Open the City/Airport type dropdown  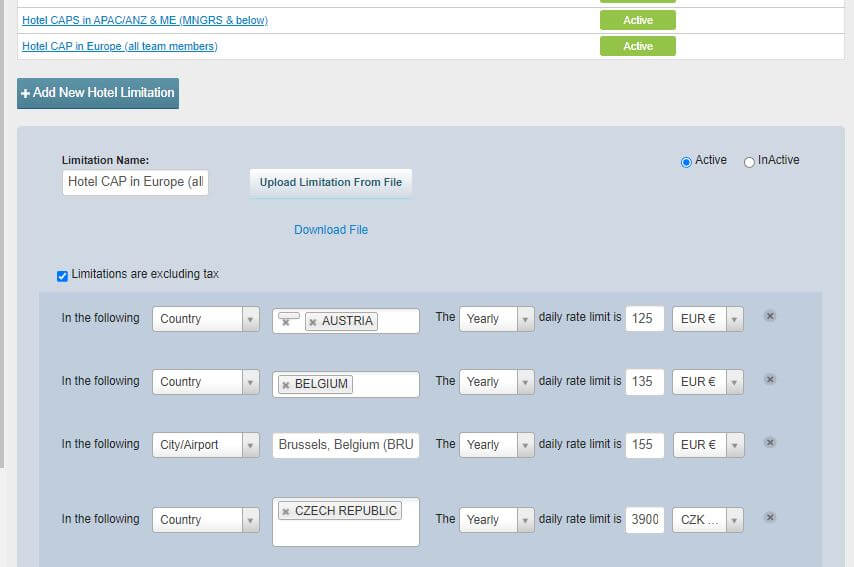point(206,445)
